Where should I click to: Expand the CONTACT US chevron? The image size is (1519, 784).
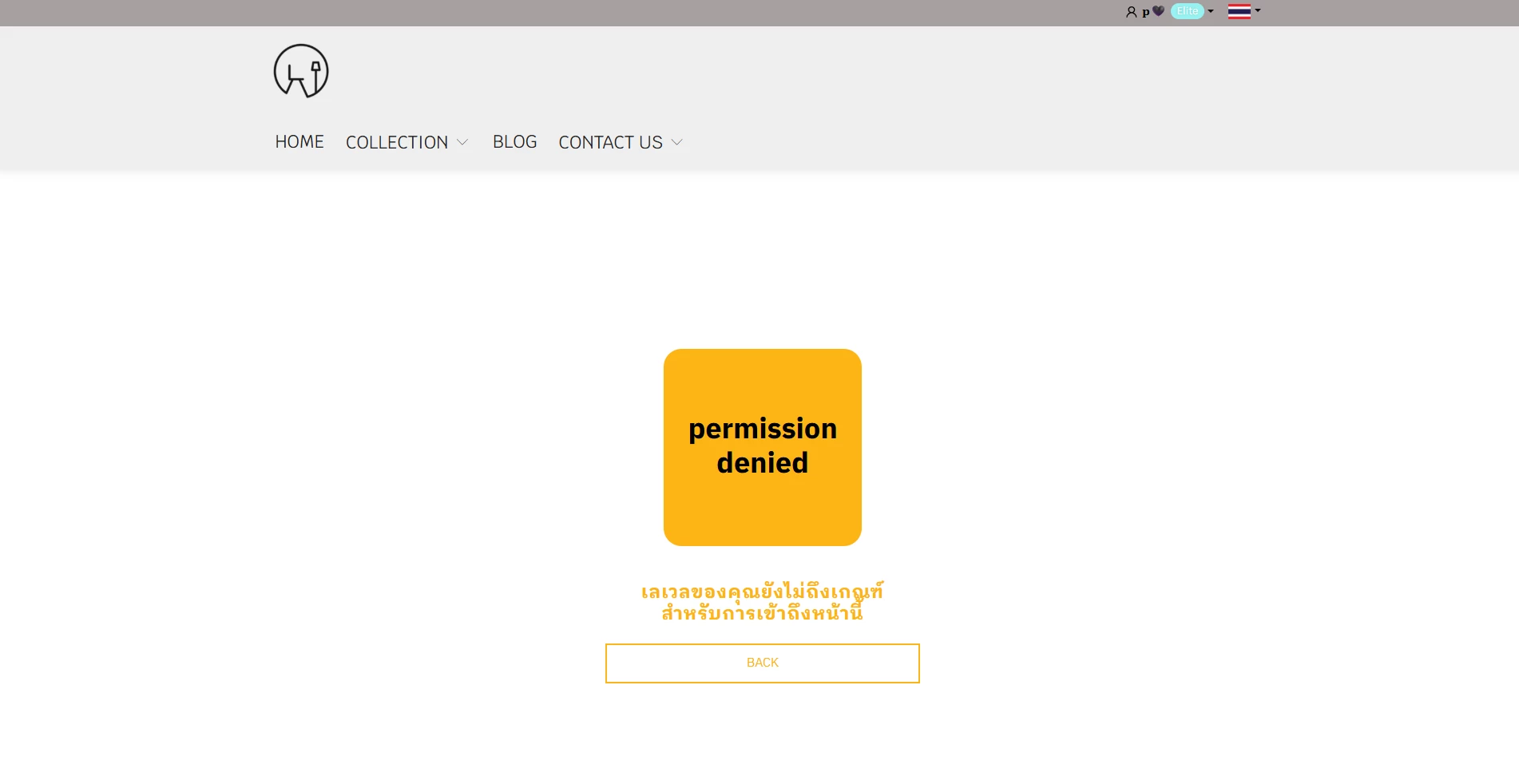click(x=677, y=142)
